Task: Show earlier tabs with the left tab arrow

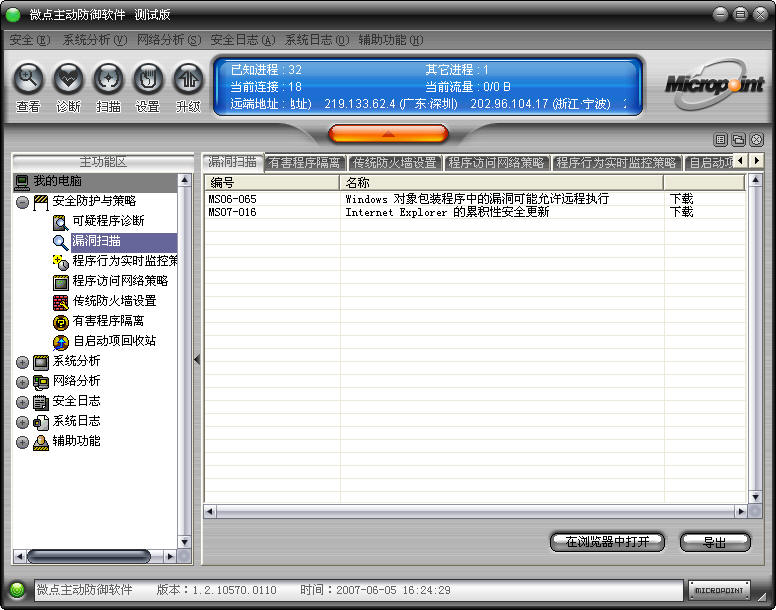Action: [740, 160]
